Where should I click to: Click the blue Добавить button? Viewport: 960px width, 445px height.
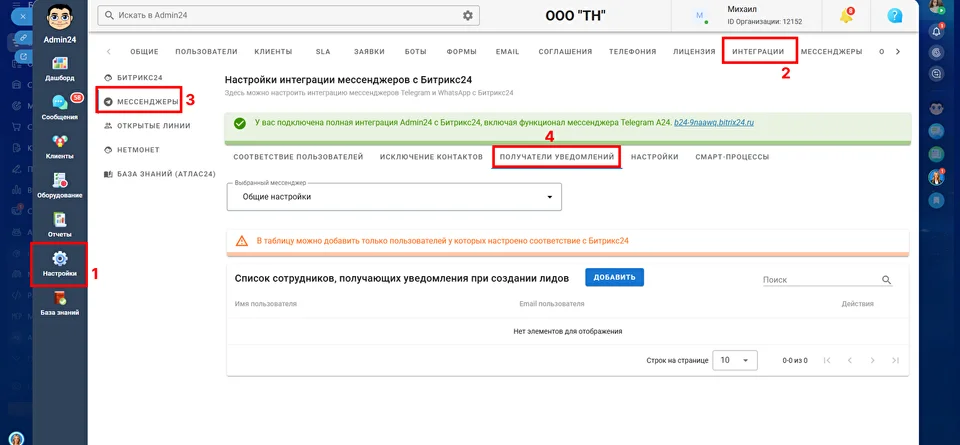[x=614, y=277]
